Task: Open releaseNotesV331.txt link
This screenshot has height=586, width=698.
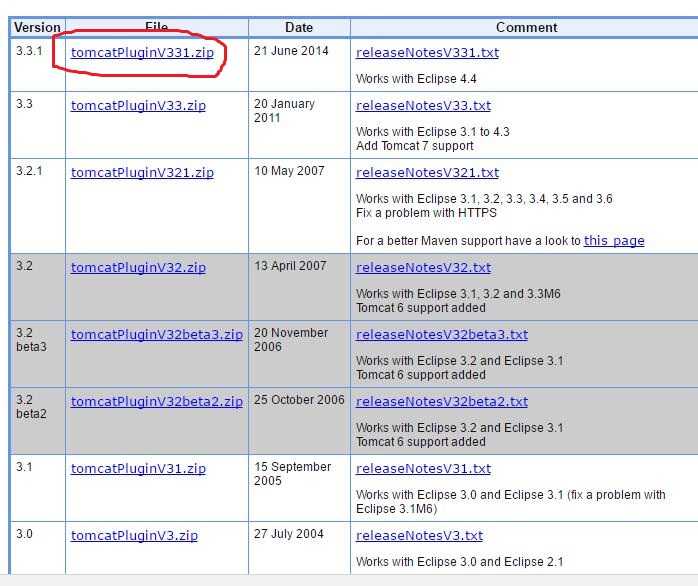Action: click(x=427, y=53)
